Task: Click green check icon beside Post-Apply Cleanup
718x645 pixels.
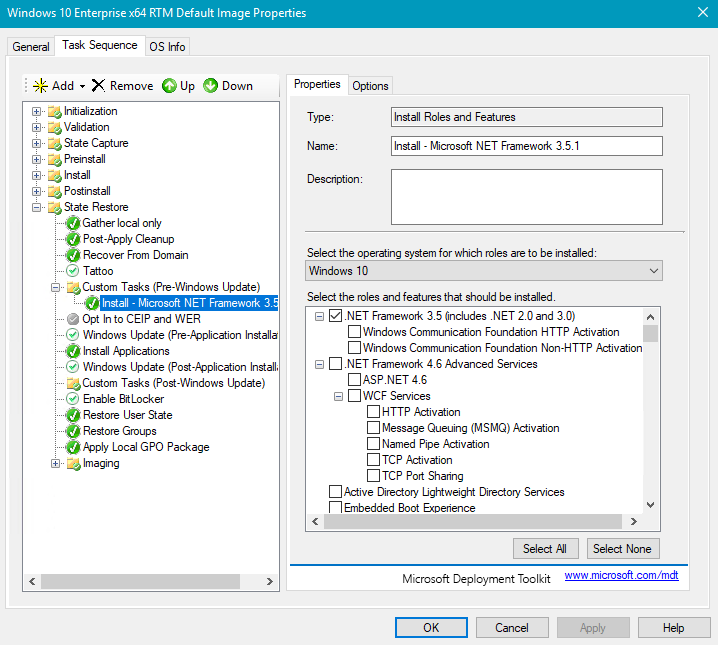Action: 73,239
